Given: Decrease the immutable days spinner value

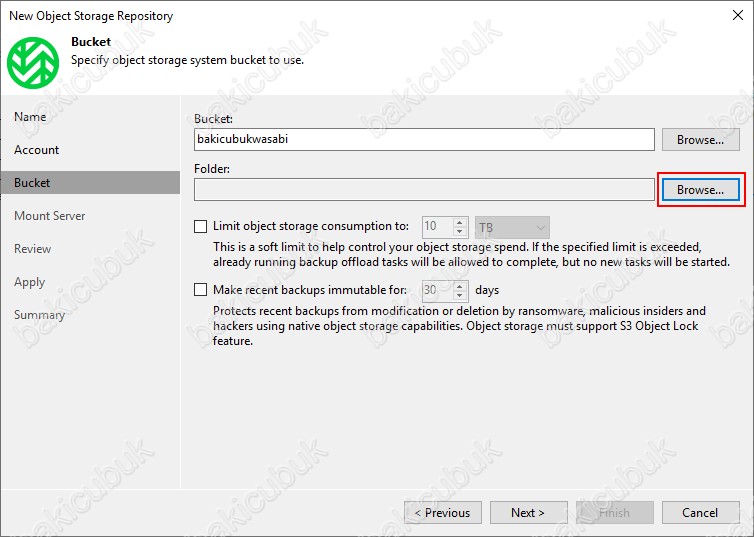Looking at the screenshot, I should click(460, 295).
